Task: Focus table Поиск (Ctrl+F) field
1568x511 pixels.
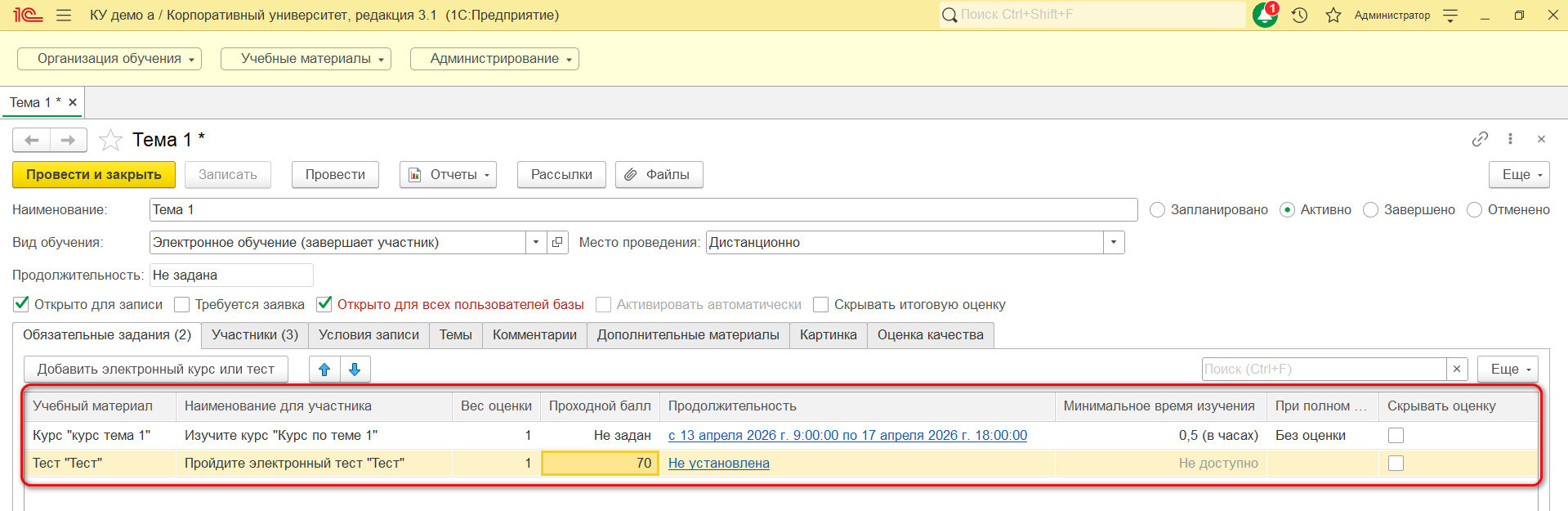Action: (x=1324, y=370)
